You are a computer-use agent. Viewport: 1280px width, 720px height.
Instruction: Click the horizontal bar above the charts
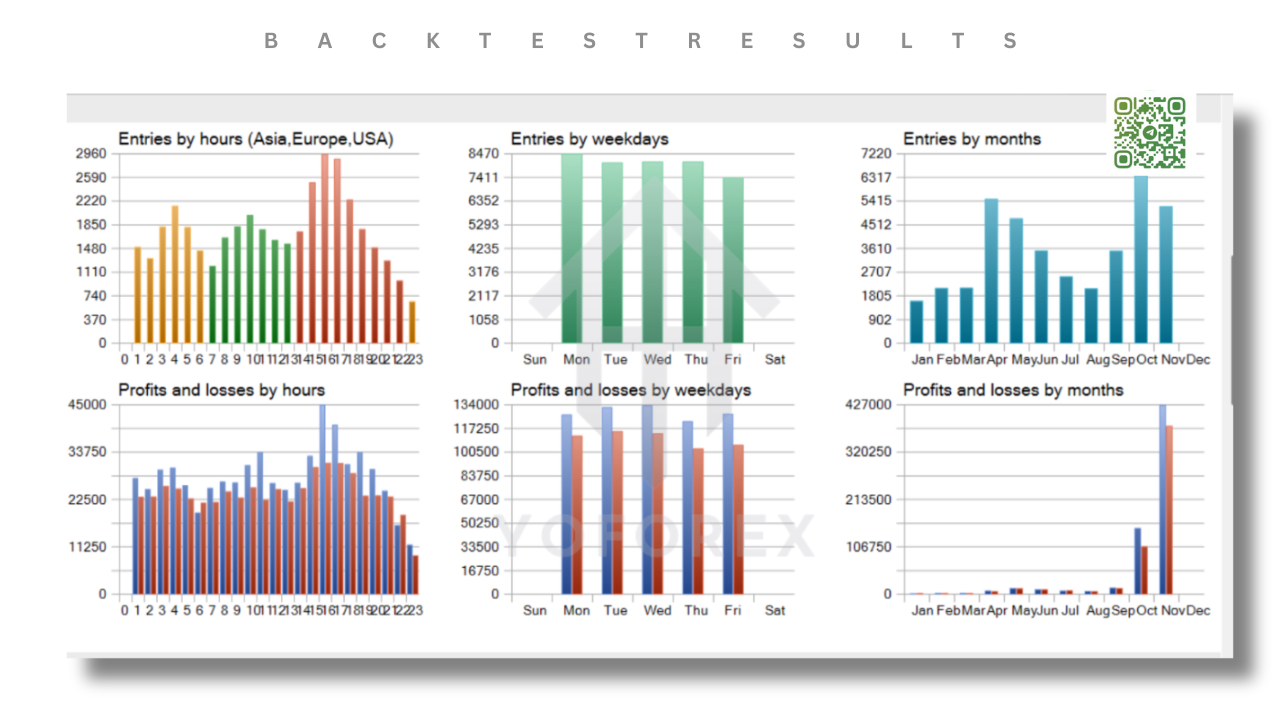click(x=640, y=104)
